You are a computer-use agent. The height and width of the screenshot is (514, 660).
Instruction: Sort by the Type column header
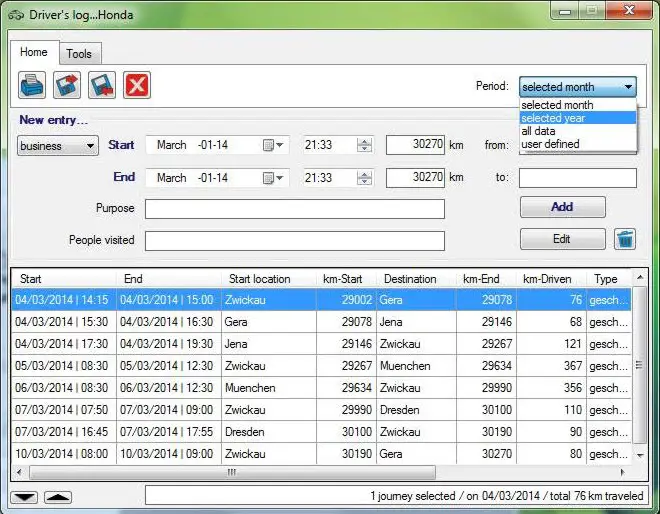[609, 279]
